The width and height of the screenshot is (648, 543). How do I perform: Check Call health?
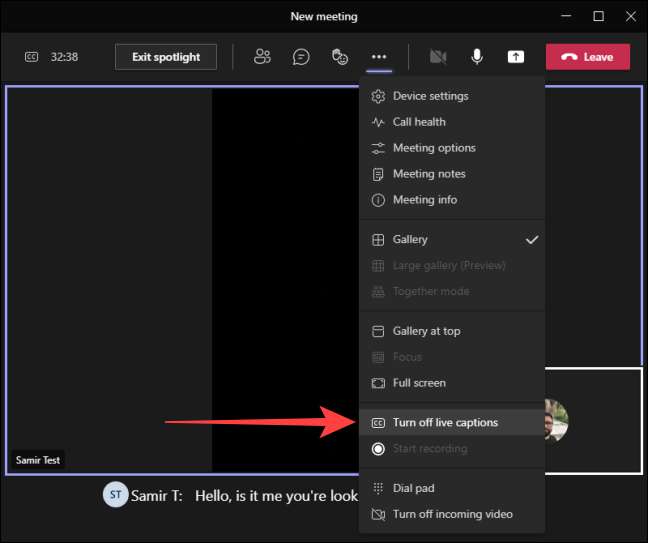click(418, 122)
